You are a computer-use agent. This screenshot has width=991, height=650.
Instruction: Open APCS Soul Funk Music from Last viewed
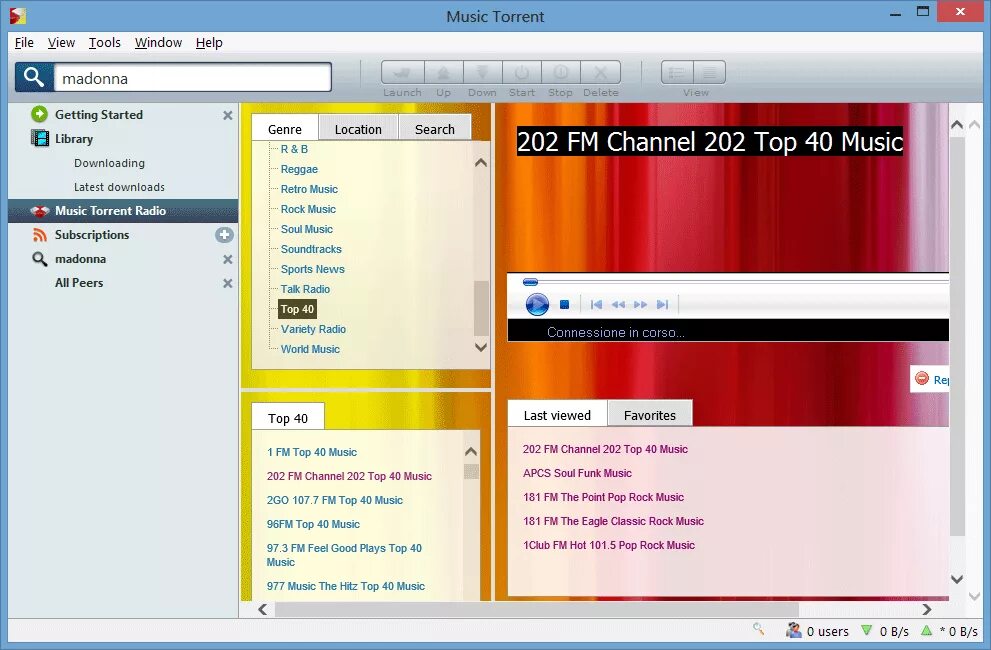click(x=577, y=473)
